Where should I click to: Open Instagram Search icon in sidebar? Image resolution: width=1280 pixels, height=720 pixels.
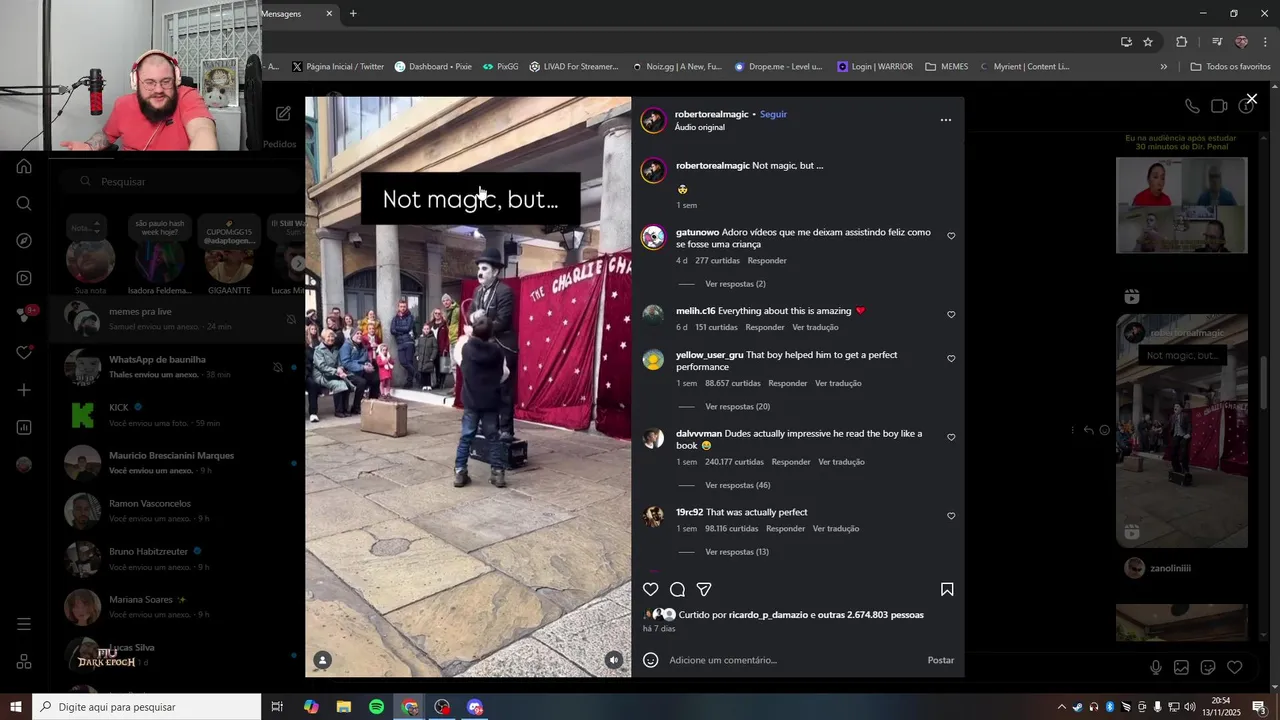click(24, 203)
